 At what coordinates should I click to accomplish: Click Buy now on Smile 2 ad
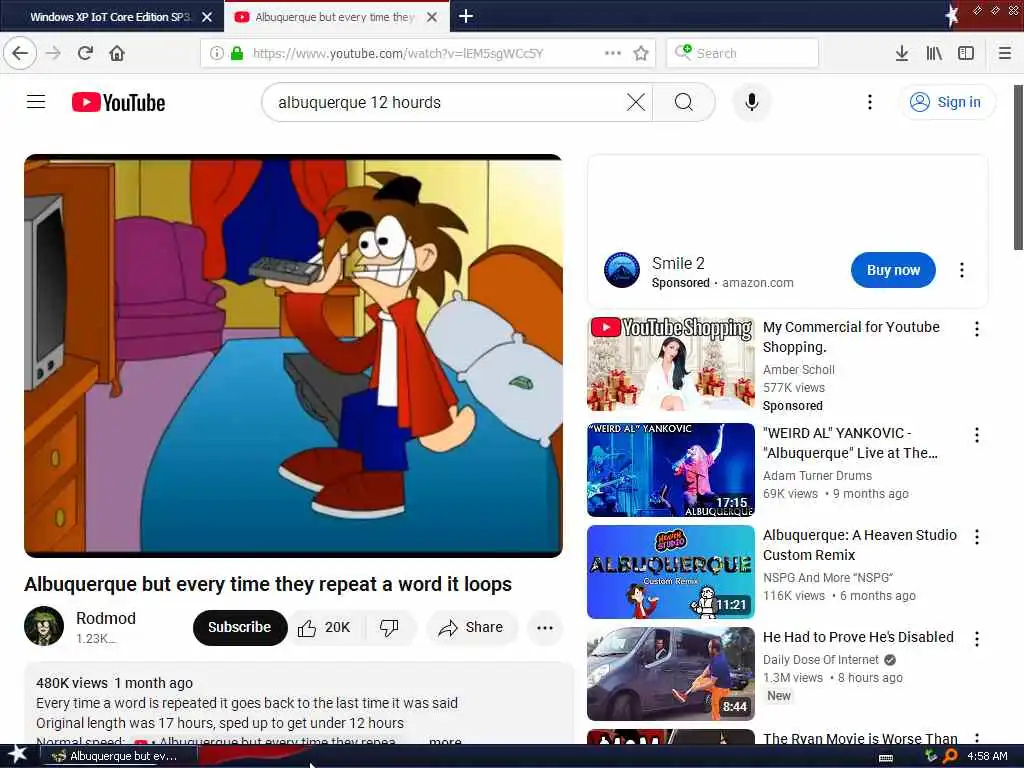(x=893, y=270)
